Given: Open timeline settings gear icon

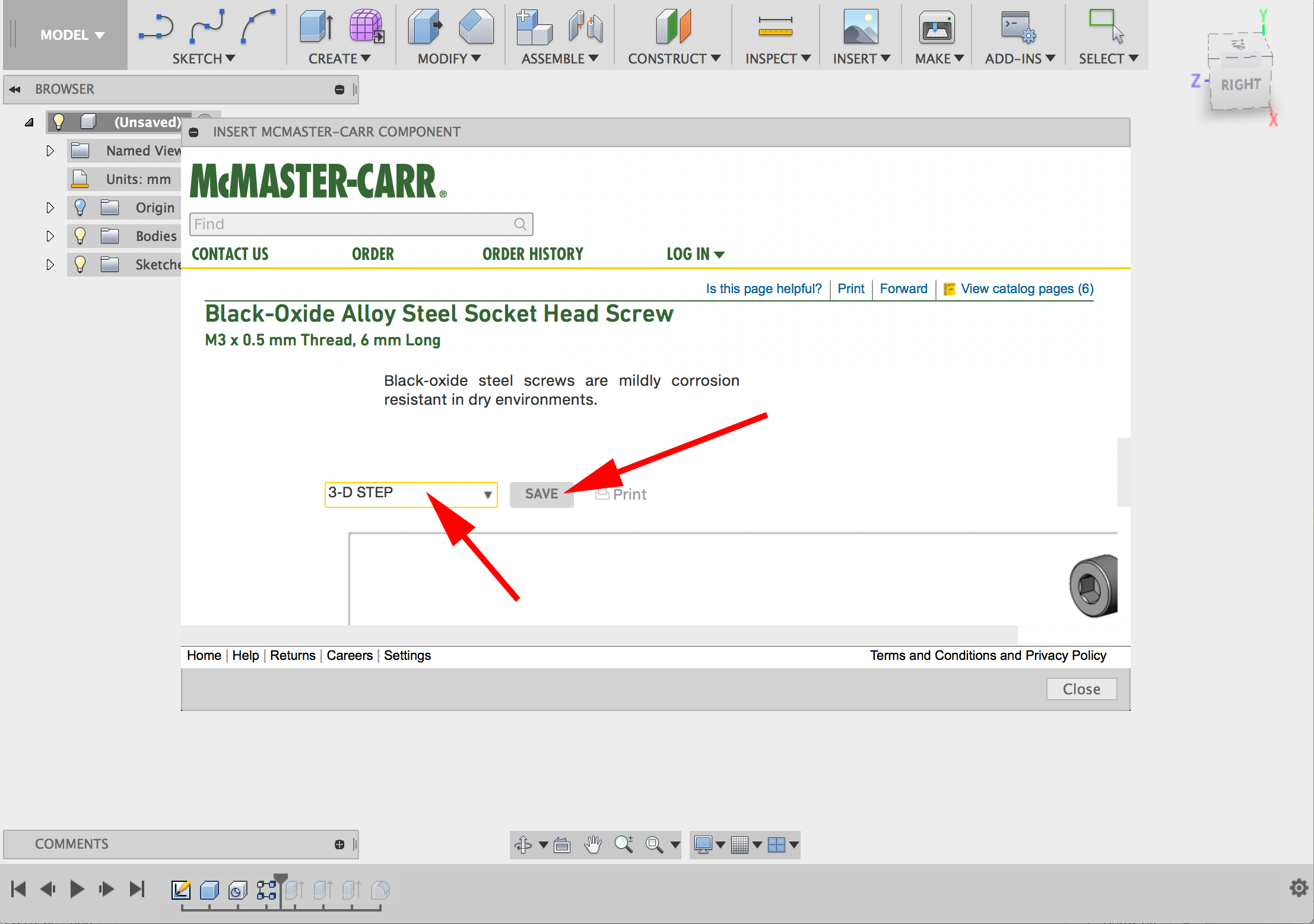Looking at the screenshot, I should [x=1299, y=888].
